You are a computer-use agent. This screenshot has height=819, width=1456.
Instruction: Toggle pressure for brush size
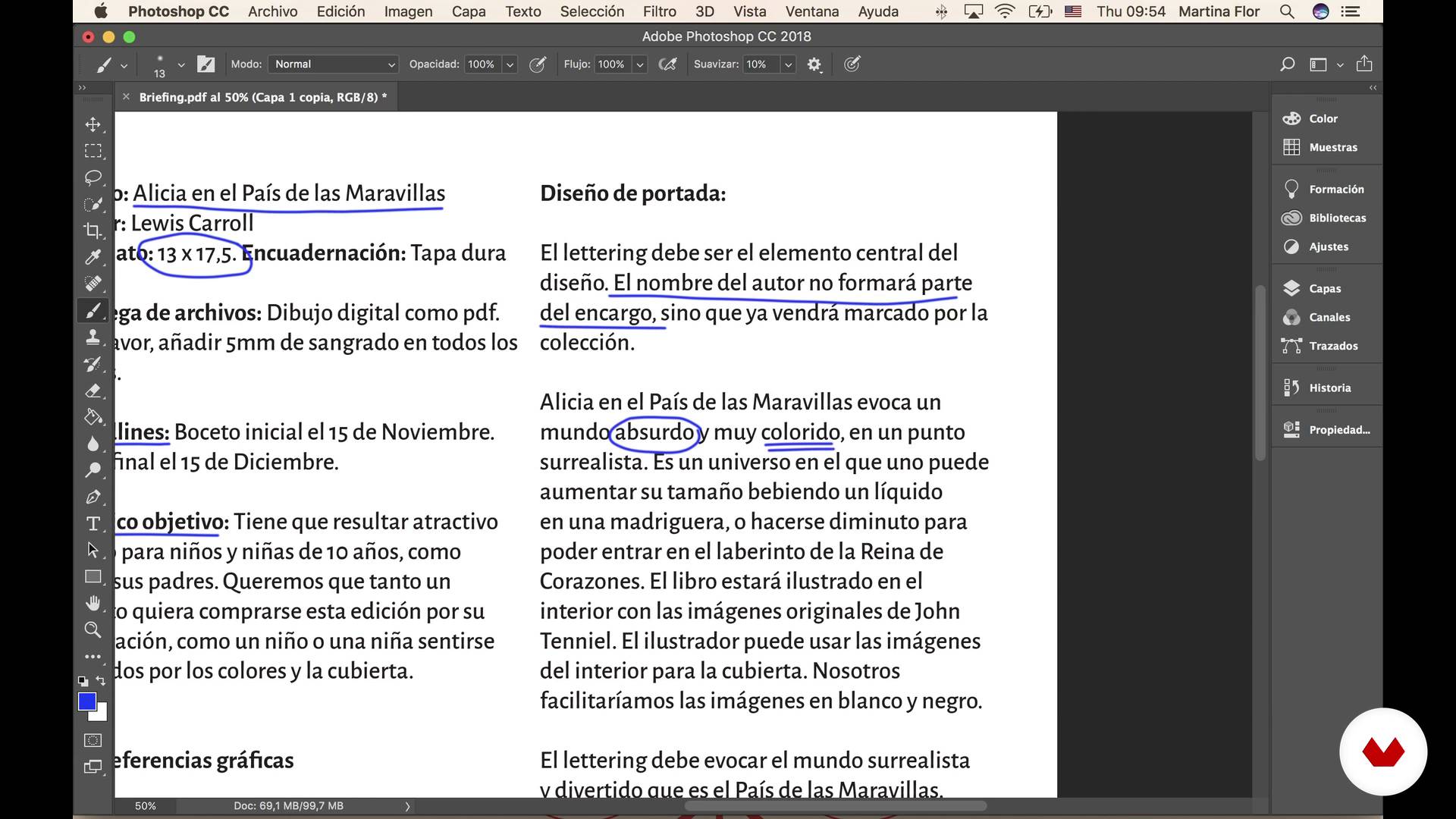(x=852, y=64)
